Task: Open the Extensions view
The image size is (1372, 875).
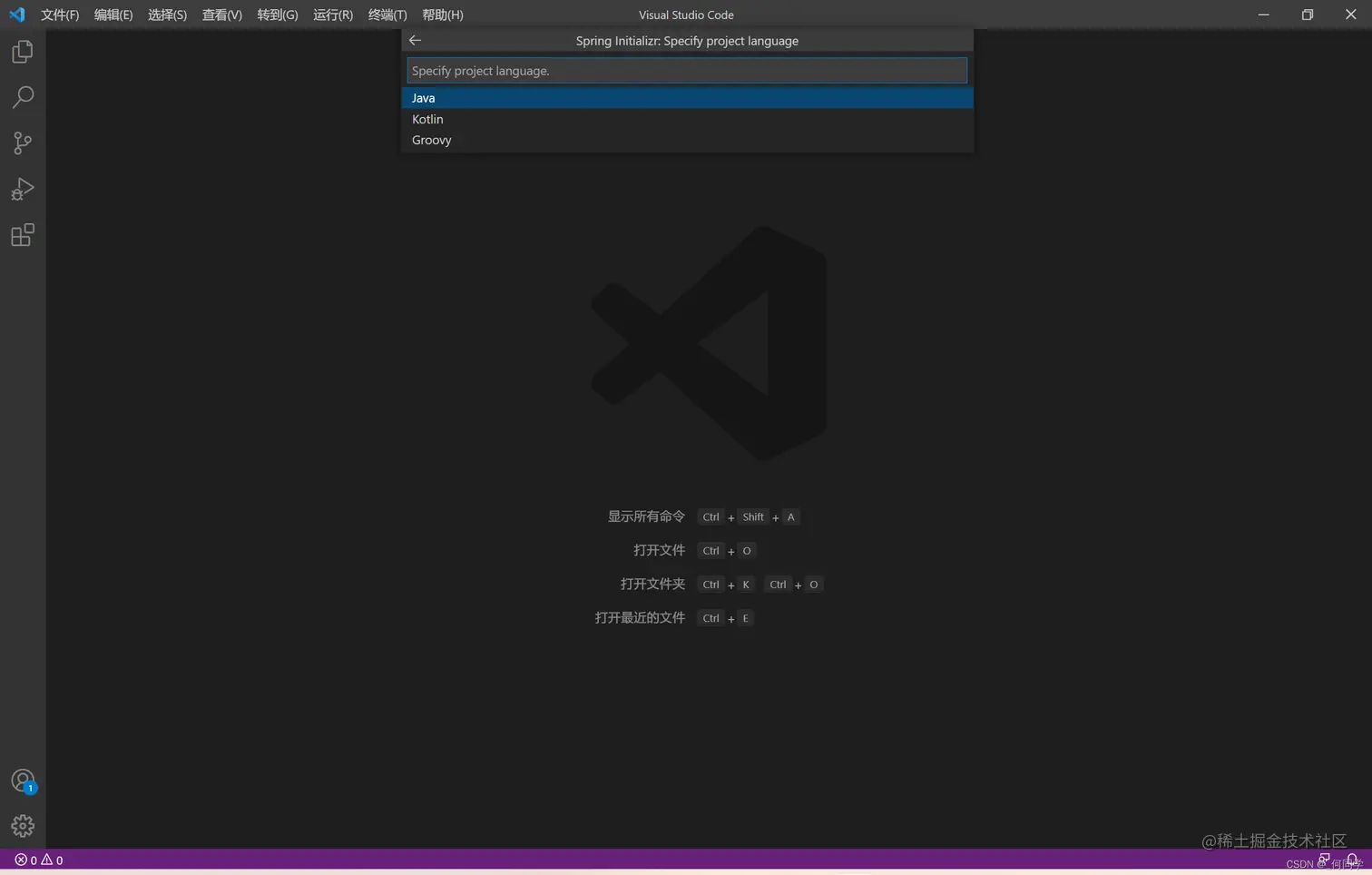Action: 23,235
